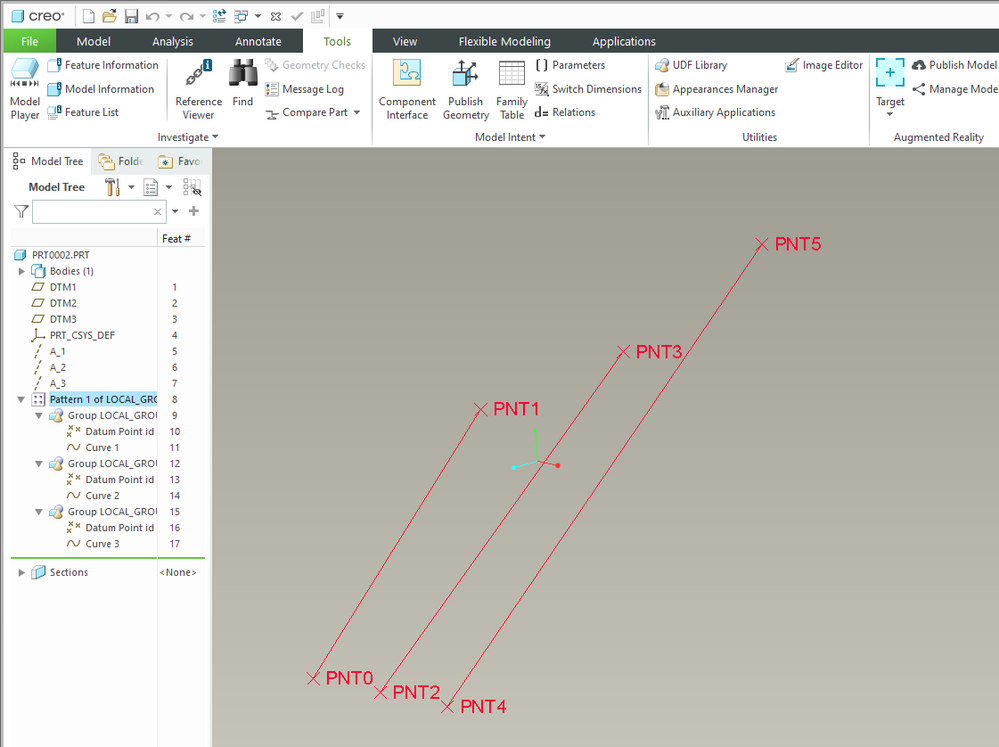
Task: Expand the Bodies (1) tree node
Action: tap(22, 271)
